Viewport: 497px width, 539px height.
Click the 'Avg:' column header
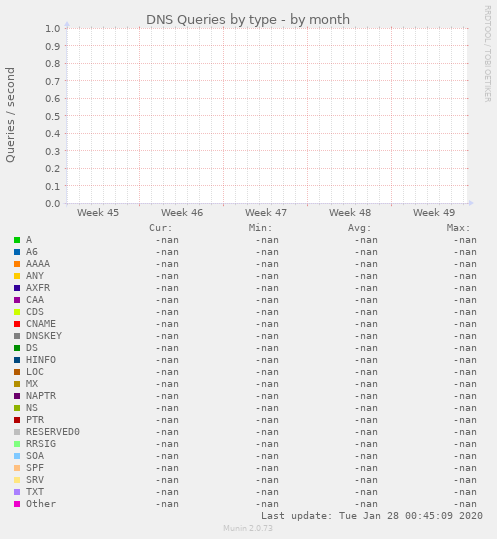(360, 228)
